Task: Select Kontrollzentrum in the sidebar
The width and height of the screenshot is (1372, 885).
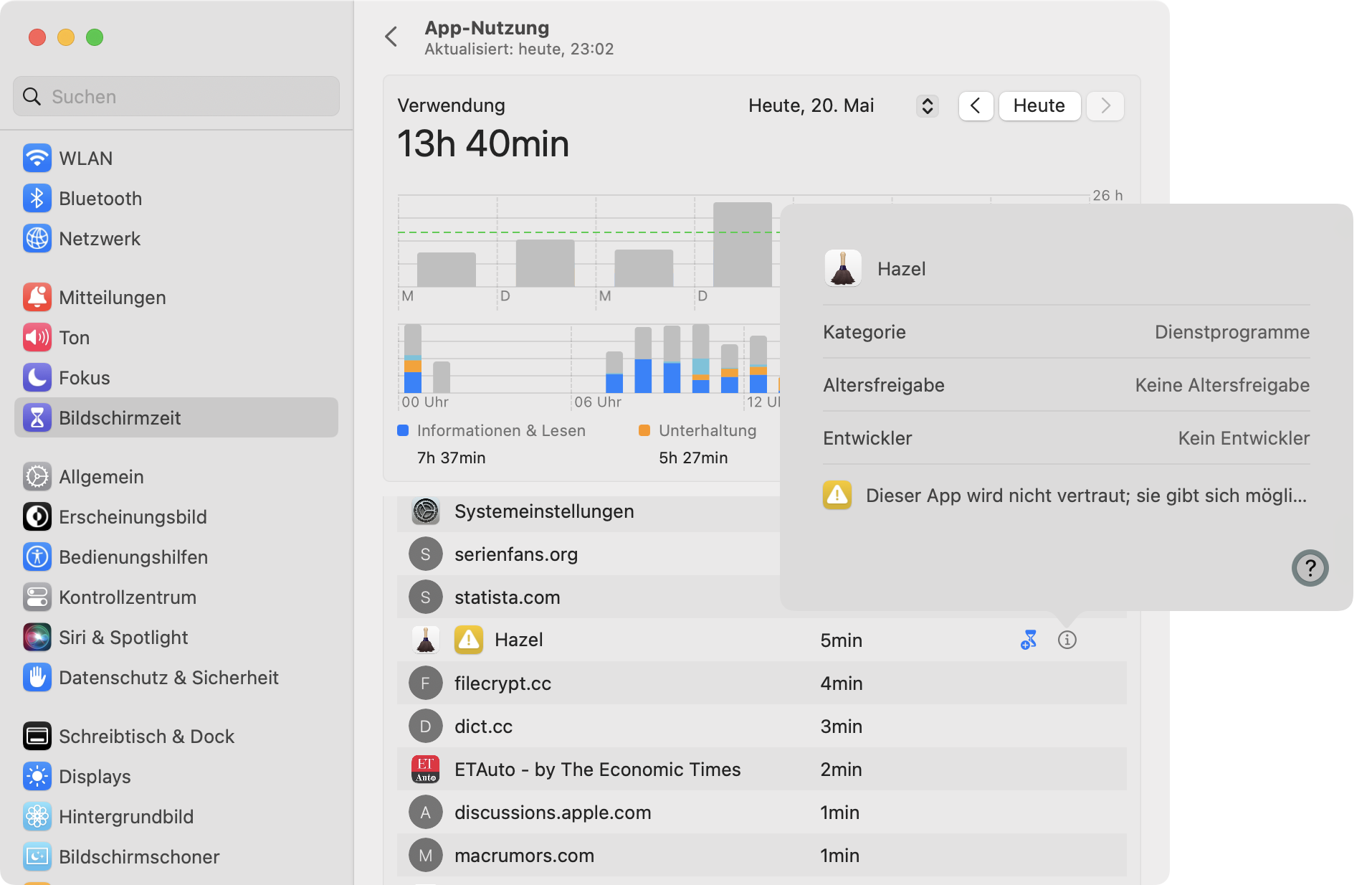Action: [127, 597]
